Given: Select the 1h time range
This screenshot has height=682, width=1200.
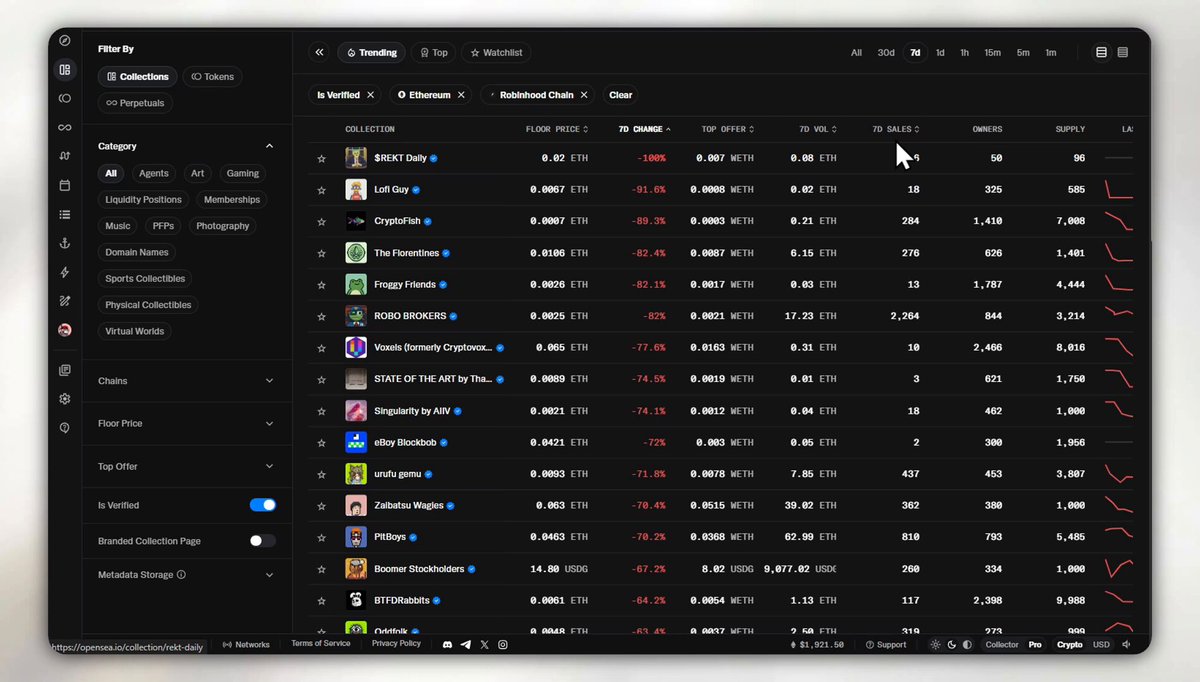Looking at the screenshot, I should pyautogui.click(x=964, y=52).
